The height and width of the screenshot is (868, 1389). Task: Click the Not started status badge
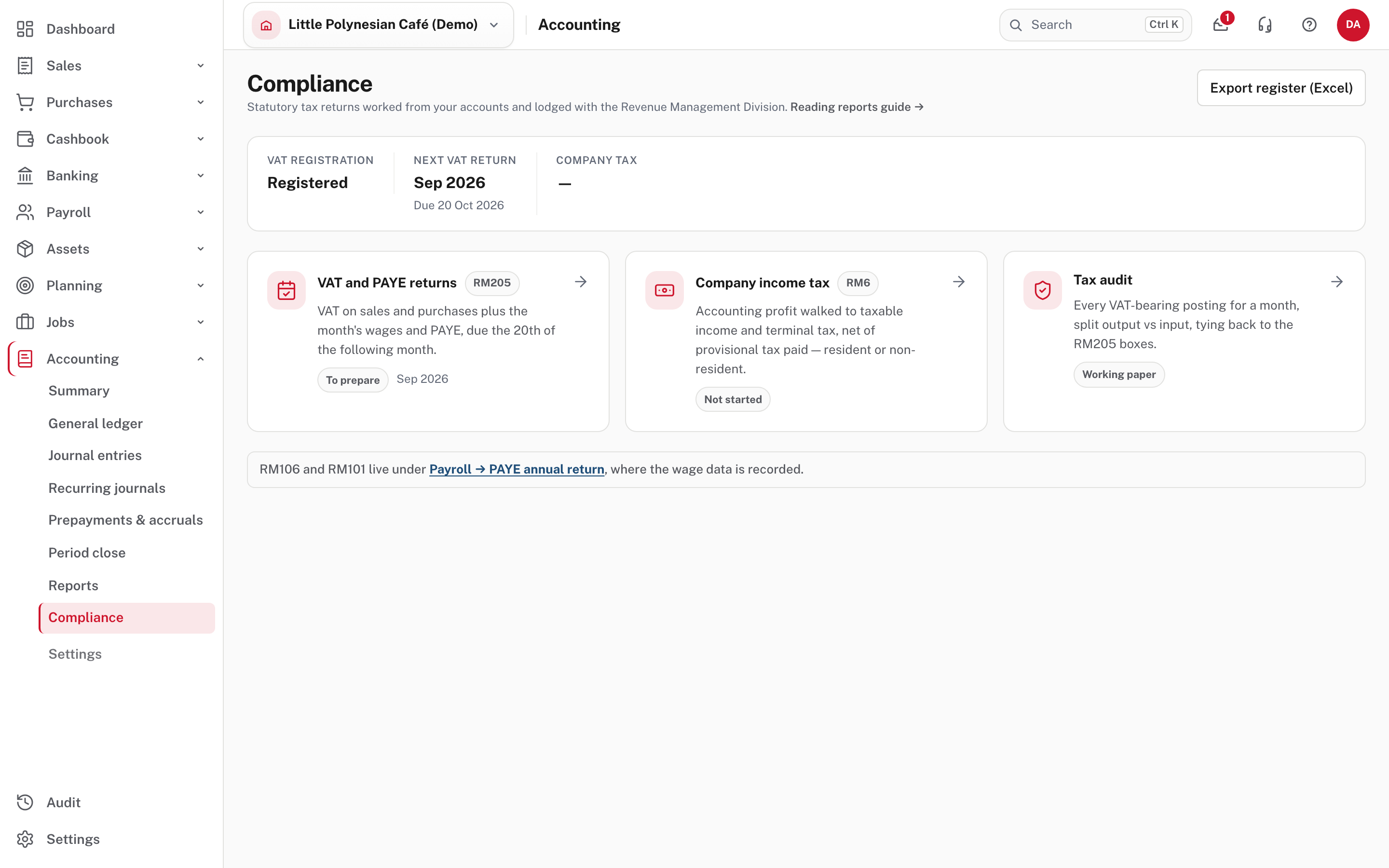(733, 399)
